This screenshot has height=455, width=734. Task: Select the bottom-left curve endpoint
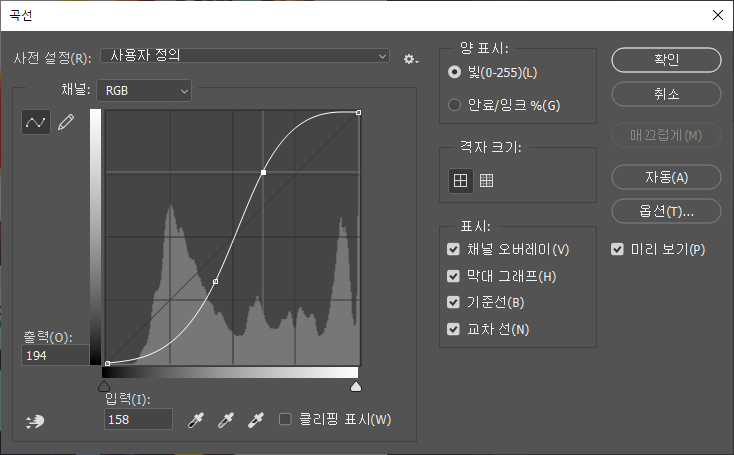tap(108, 363)
